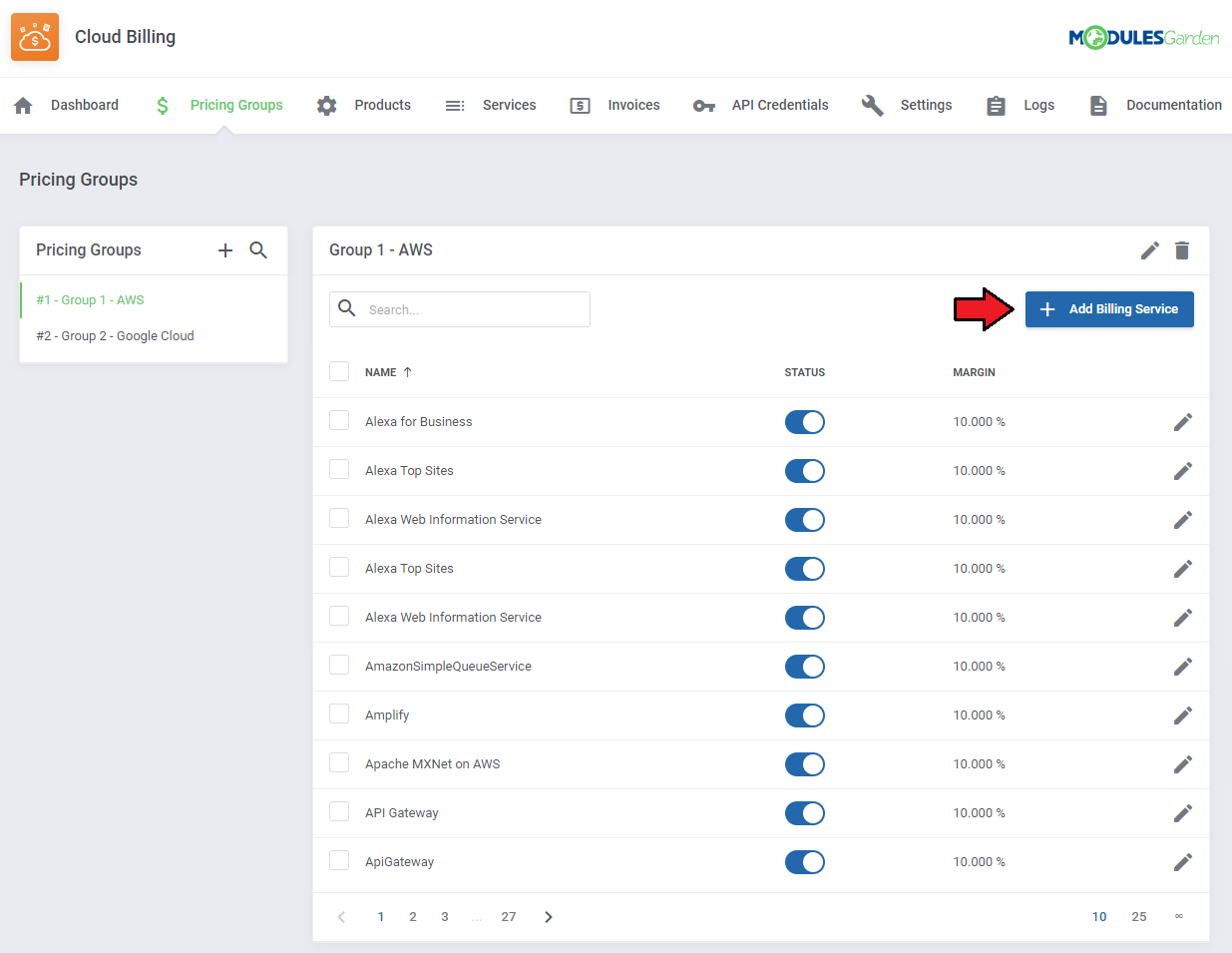
Task: Click the API Credentials key icon
Action: (704, 105)
